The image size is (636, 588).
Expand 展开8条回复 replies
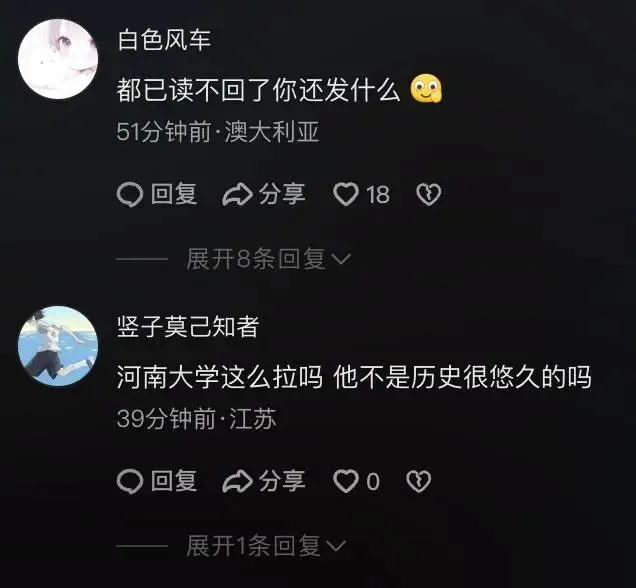[268, 259]
